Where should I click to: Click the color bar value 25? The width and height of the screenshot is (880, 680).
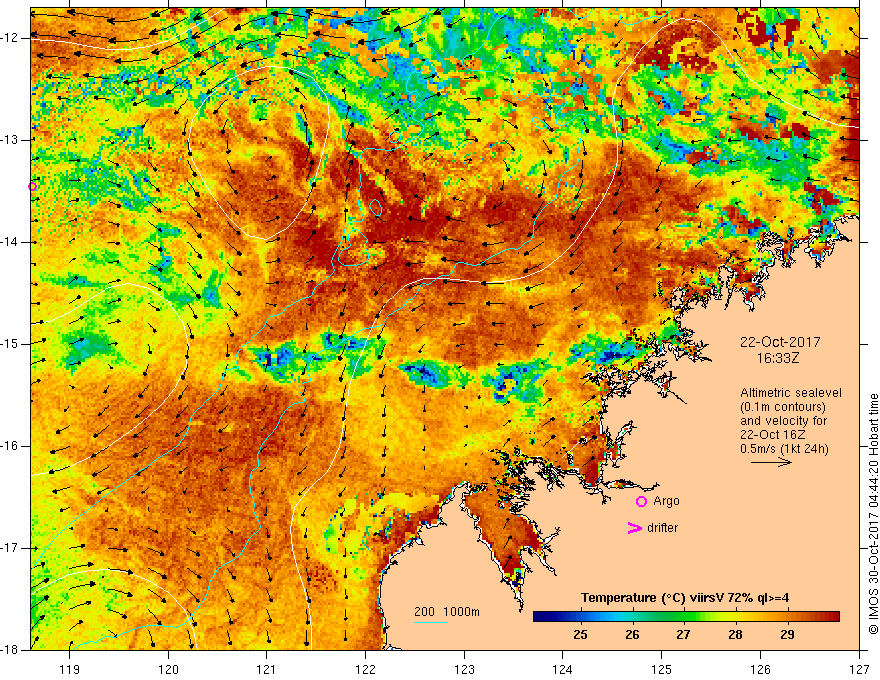(580, 635)
